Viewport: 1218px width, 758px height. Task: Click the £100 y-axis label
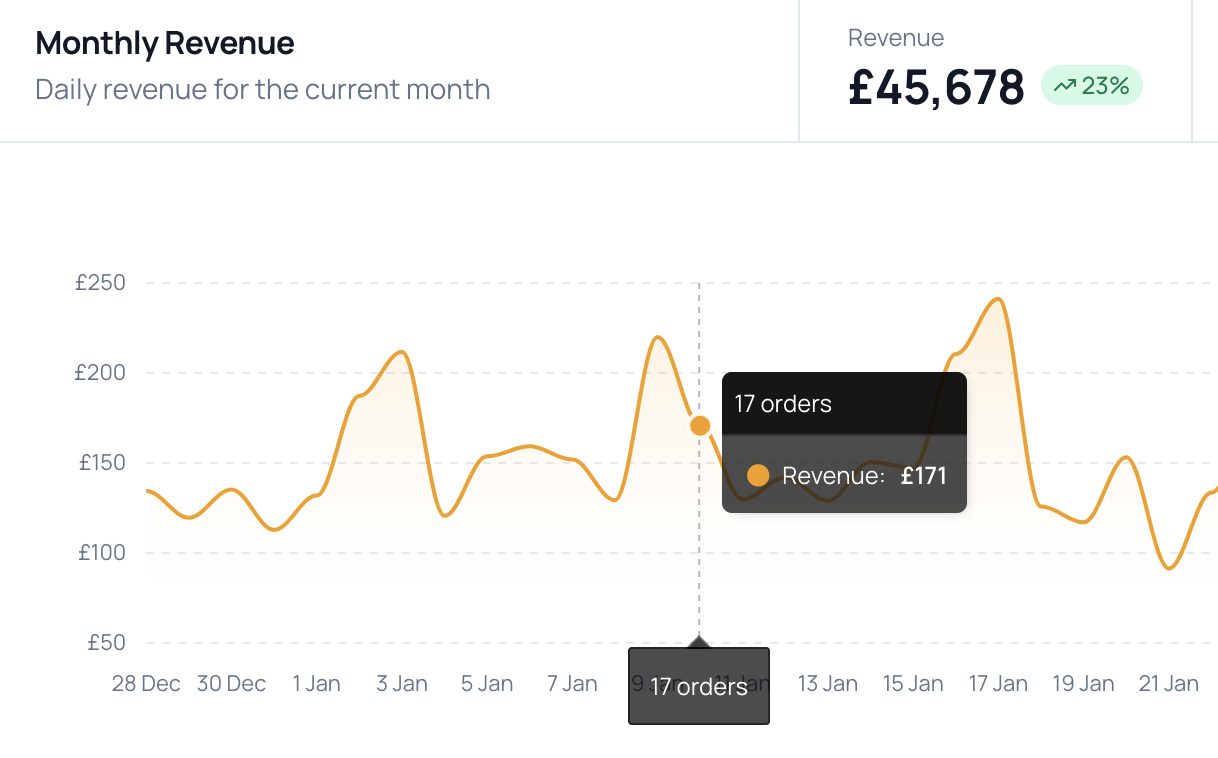pyautogui.click(x=100, y=553)
